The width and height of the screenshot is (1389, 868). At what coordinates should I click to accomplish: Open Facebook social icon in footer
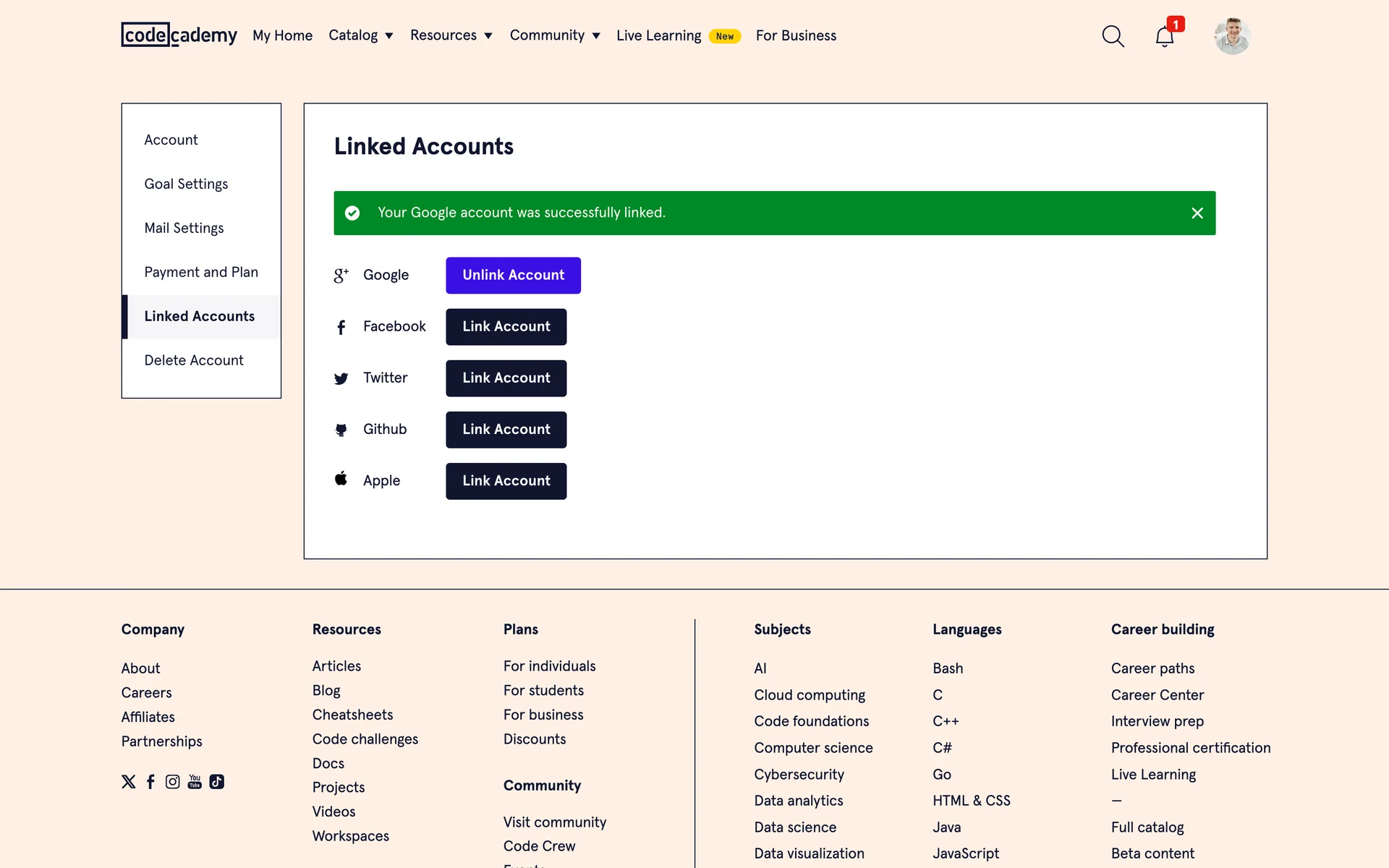tap(150, 782)
